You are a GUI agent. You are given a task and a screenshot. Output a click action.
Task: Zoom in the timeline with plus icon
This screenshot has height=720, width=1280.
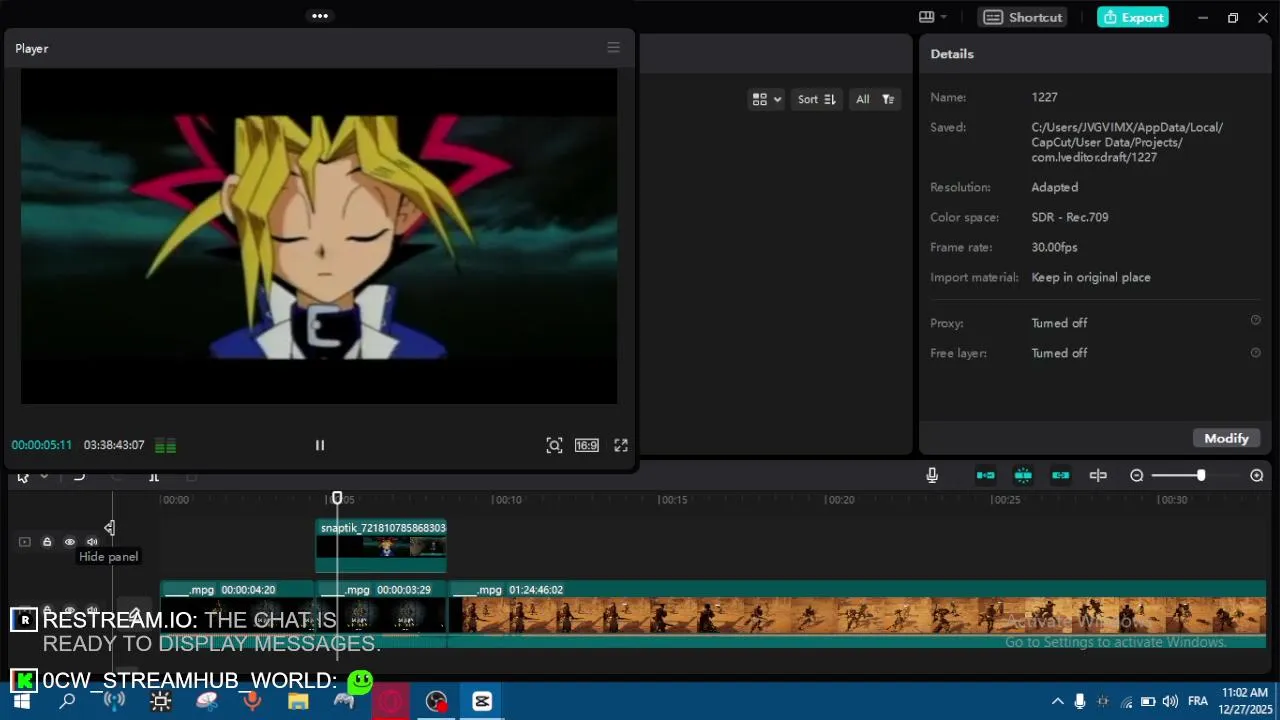[1257, 475]
